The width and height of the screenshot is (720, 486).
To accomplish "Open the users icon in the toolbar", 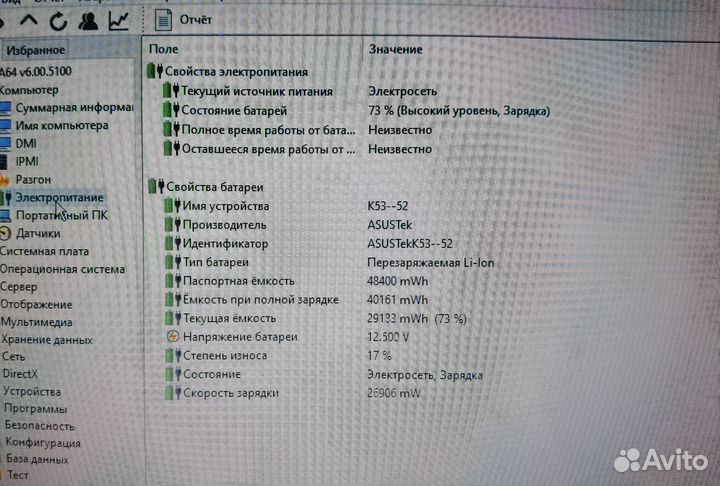I will (88, 19).
